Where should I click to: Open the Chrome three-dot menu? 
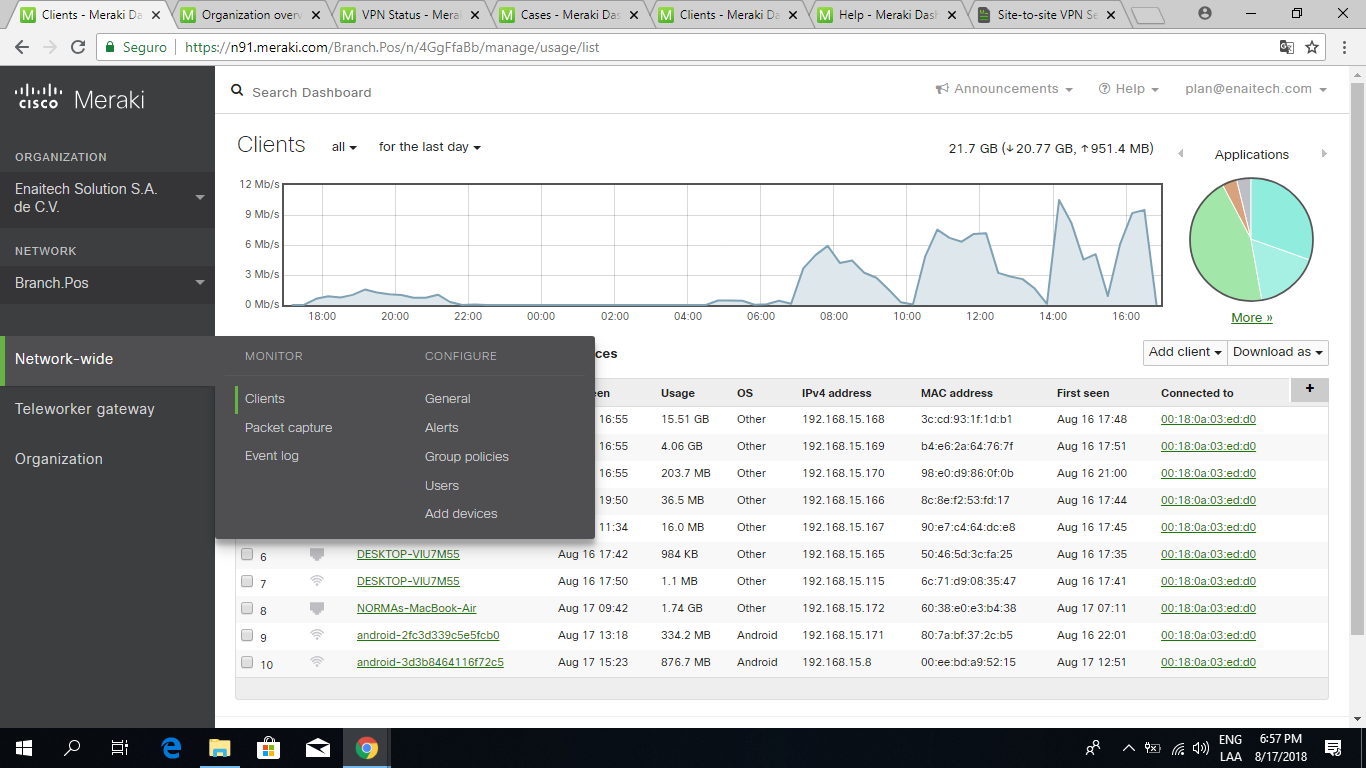1343,47
